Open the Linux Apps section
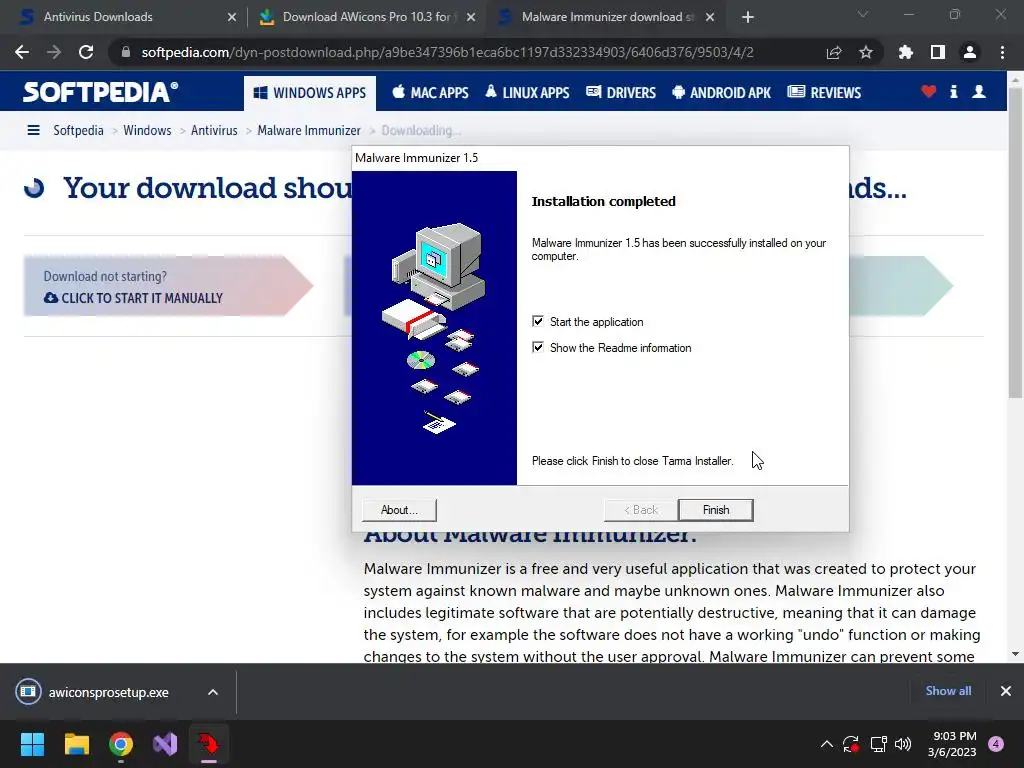The width and height of the screenshot is (1024, 768). tap(527, 93)
